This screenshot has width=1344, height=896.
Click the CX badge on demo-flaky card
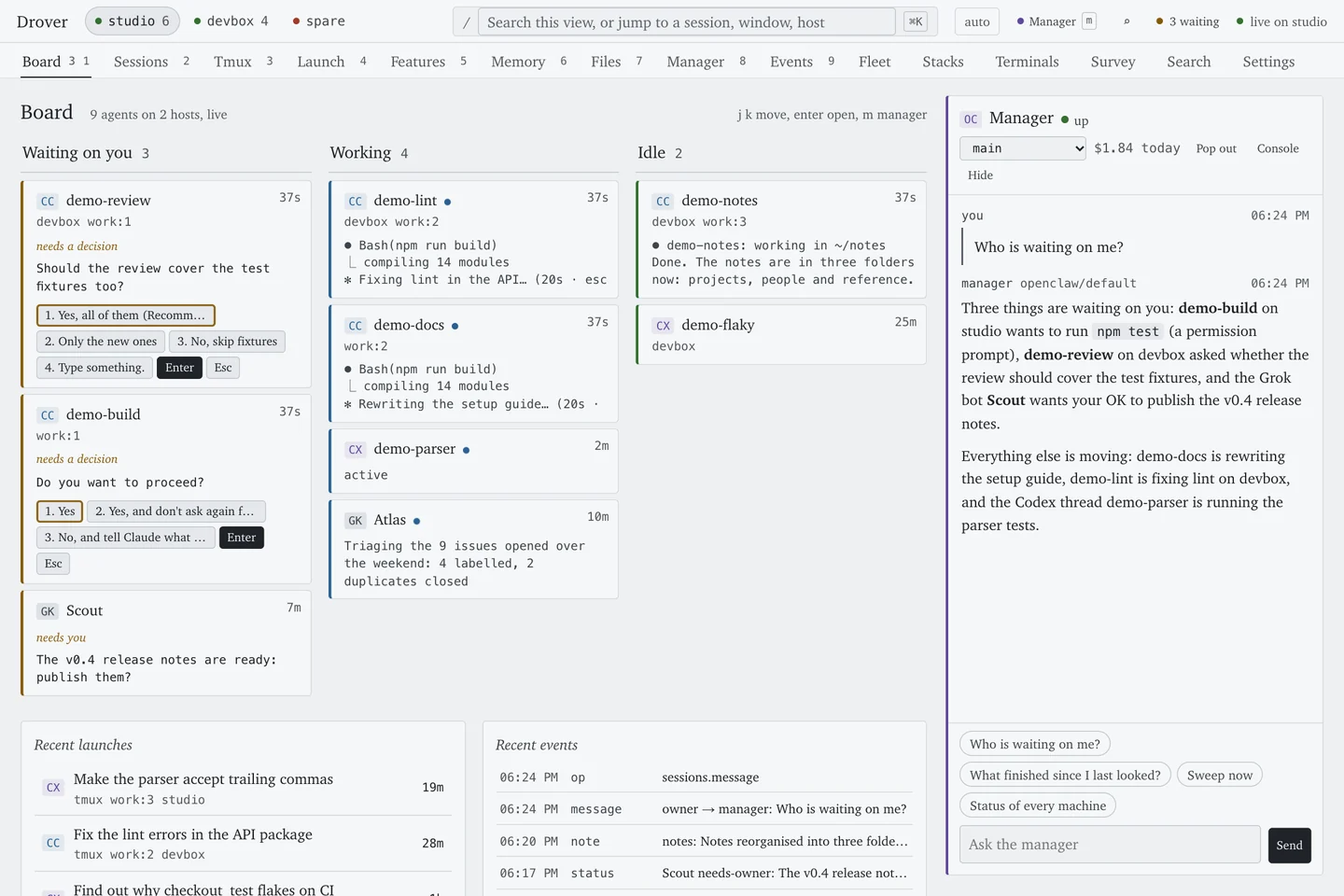663,326
